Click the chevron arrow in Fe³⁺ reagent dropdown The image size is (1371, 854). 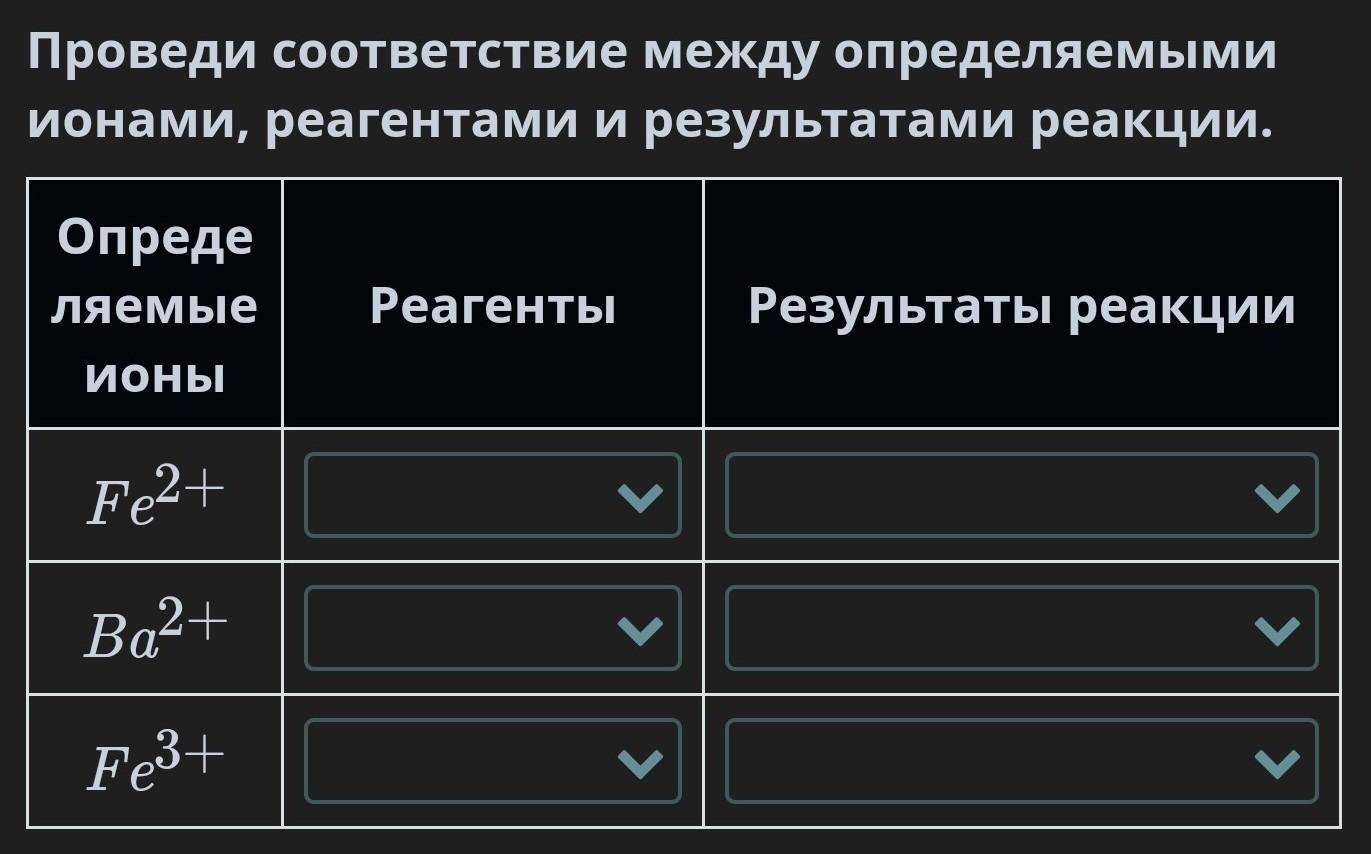click(640, 763)
